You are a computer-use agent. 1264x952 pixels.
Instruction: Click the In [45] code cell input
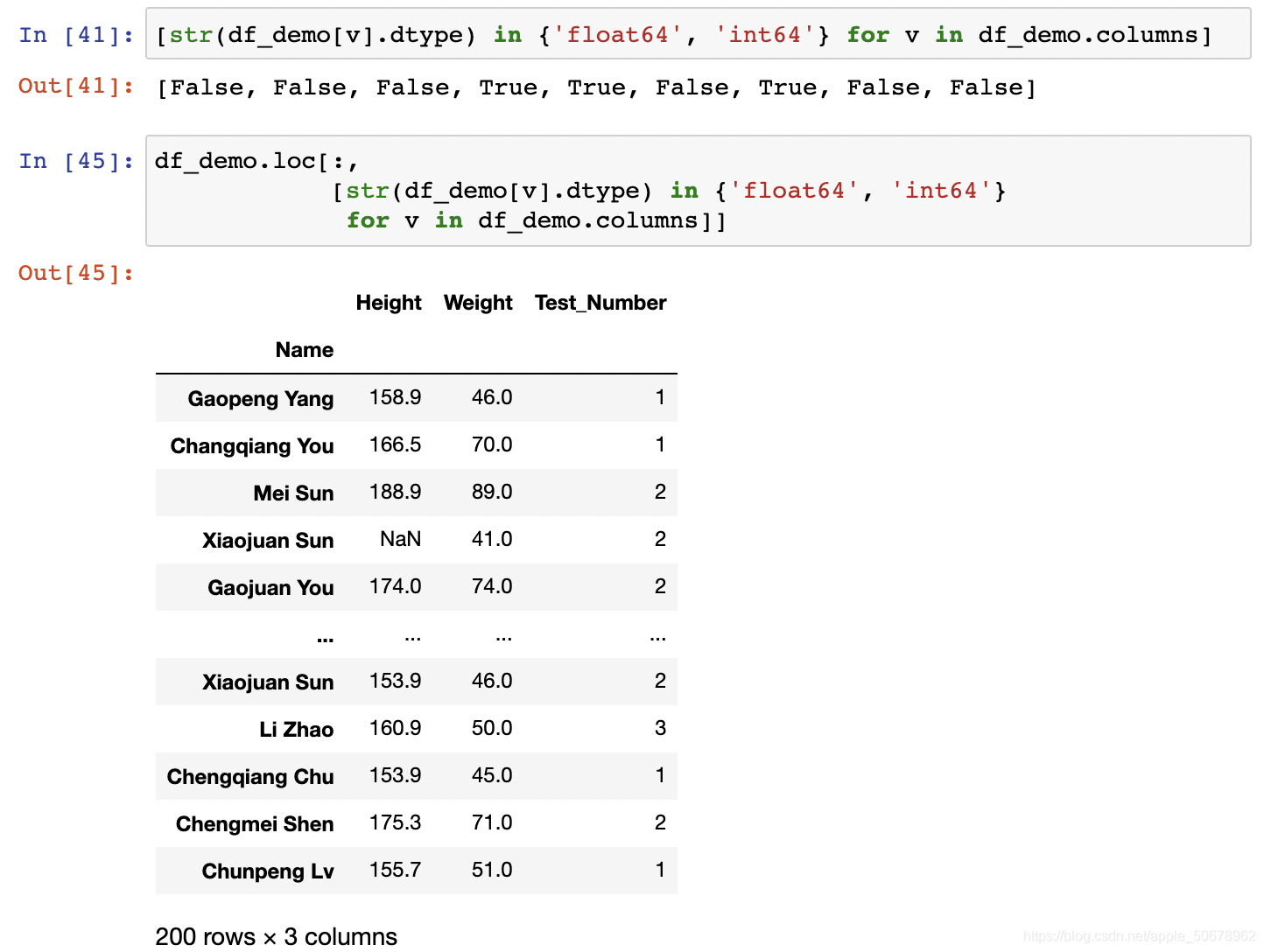pos(698,191)
